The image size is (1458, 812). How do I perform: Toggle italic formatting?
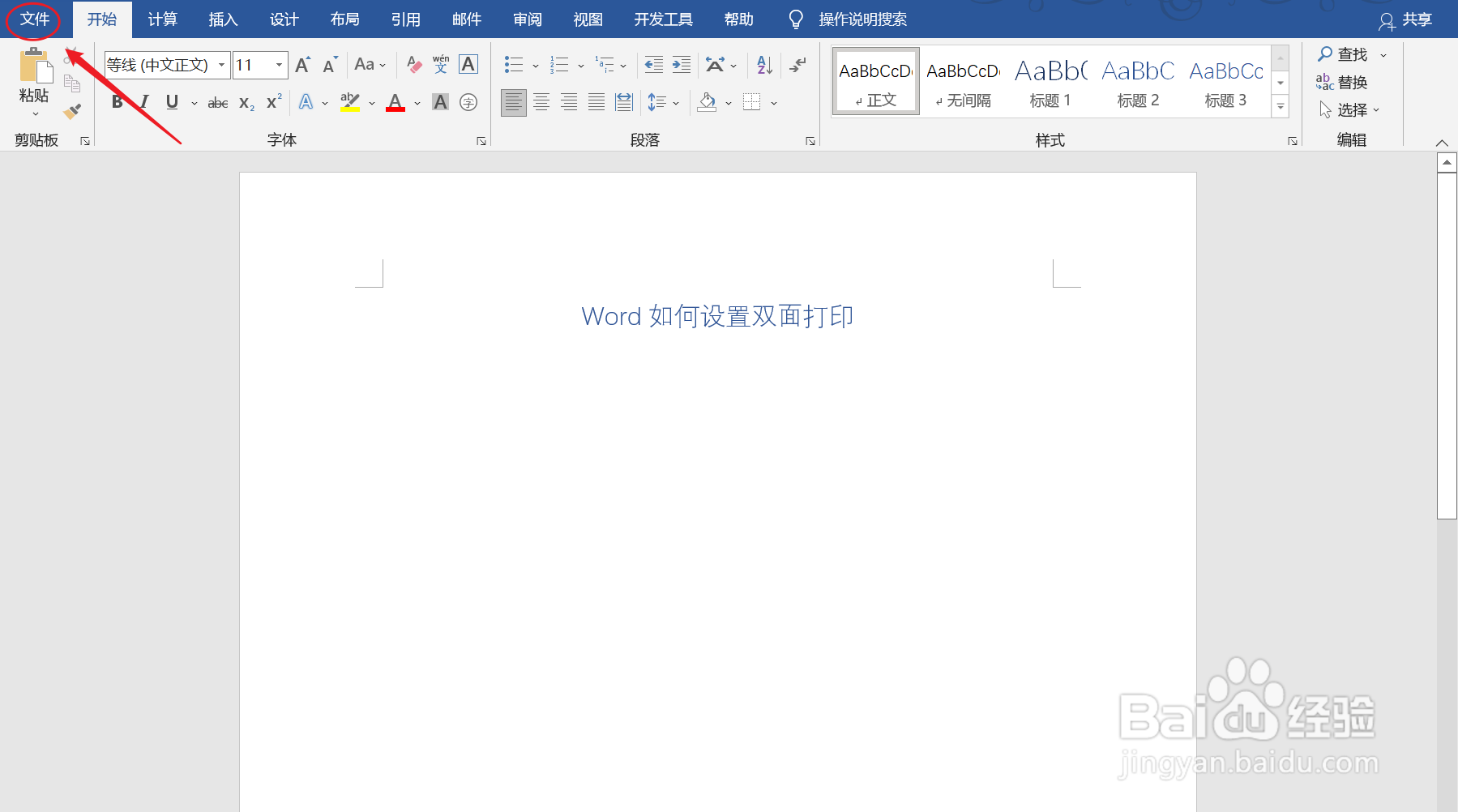143,101
